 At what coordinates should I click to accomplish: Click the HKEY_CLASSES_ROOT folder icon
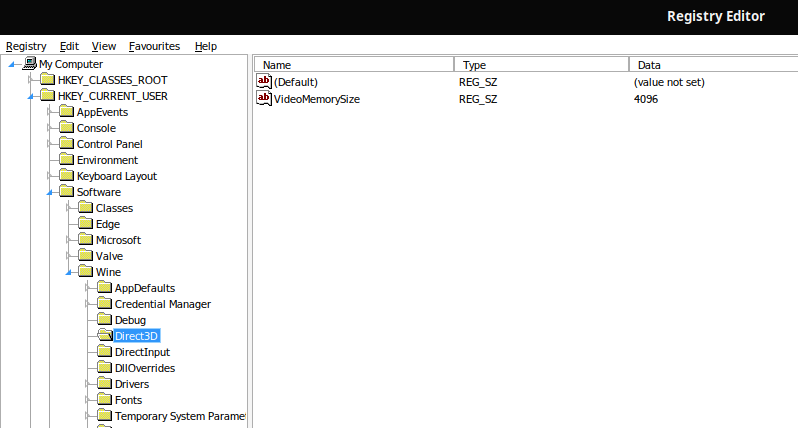47,79
